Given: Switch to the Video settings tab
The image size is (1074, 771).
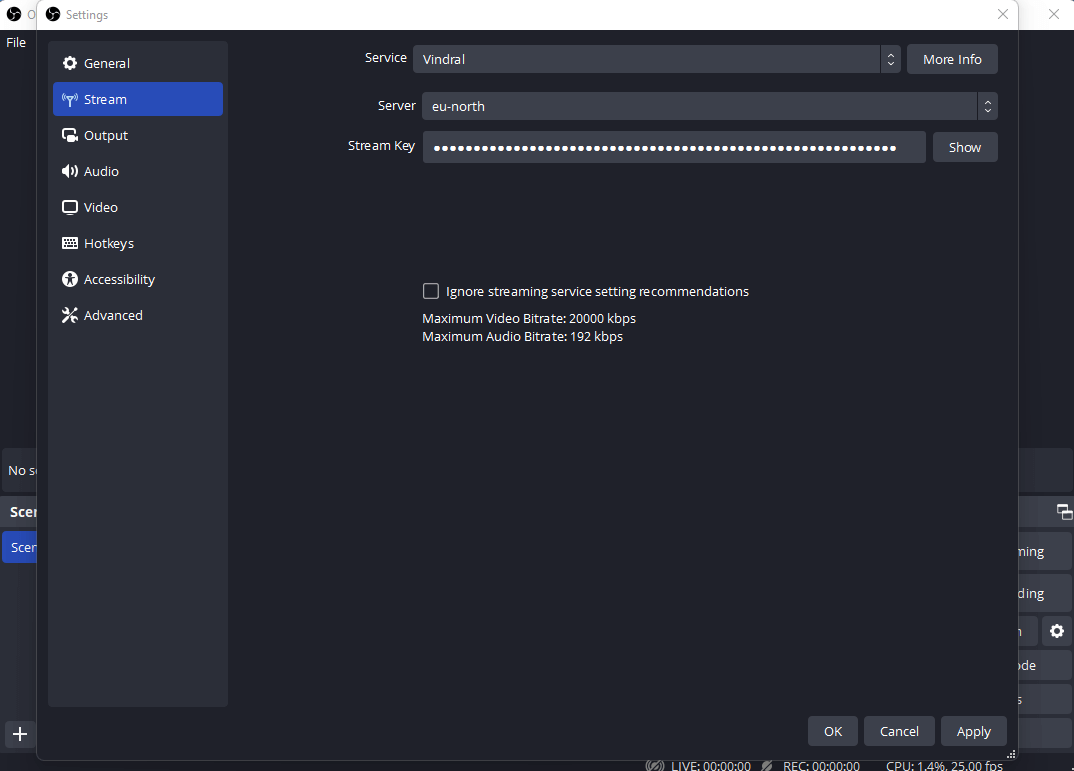Looking at the screenshot, I should (138, 207).
